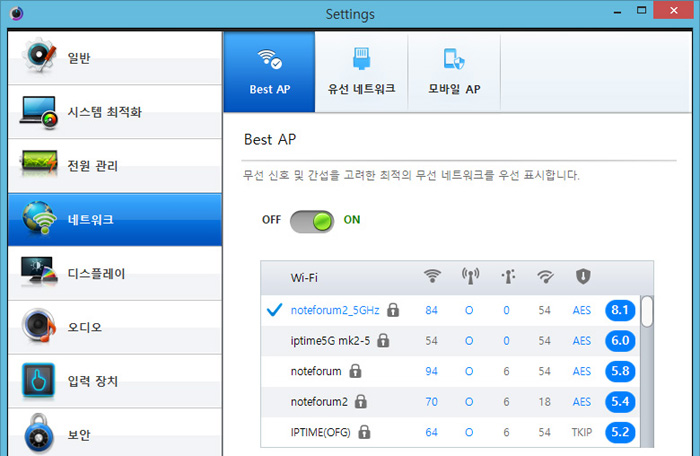Click the Settings app icon in title bar

(x=17, y=13)
